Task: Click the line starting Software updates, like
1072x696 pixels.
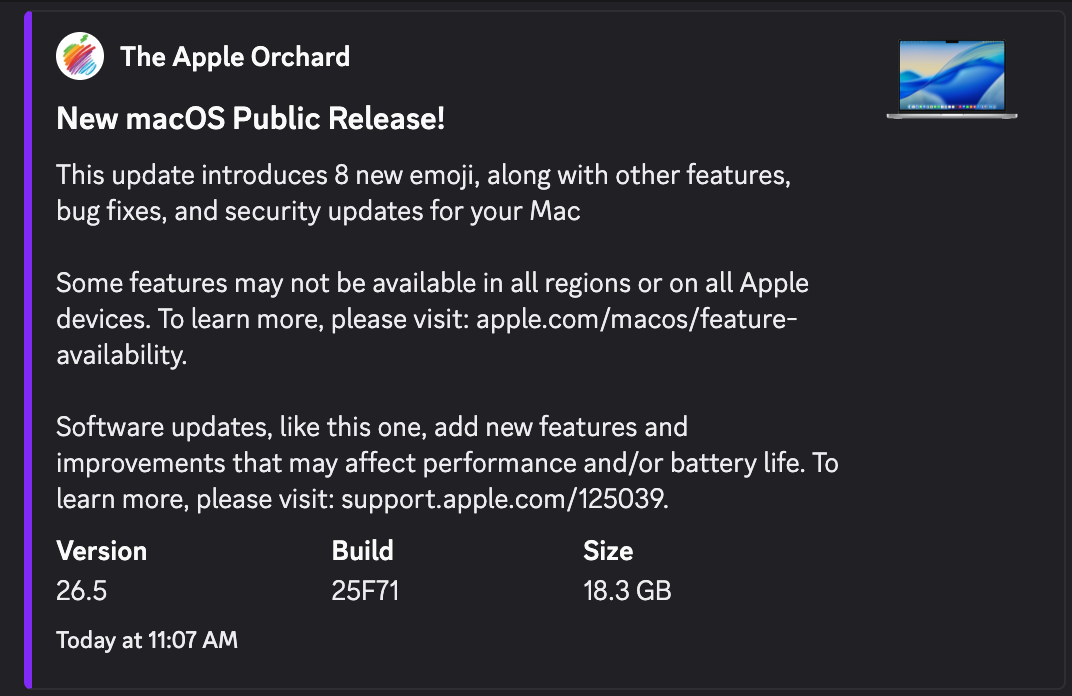Action: pos(372,427)
